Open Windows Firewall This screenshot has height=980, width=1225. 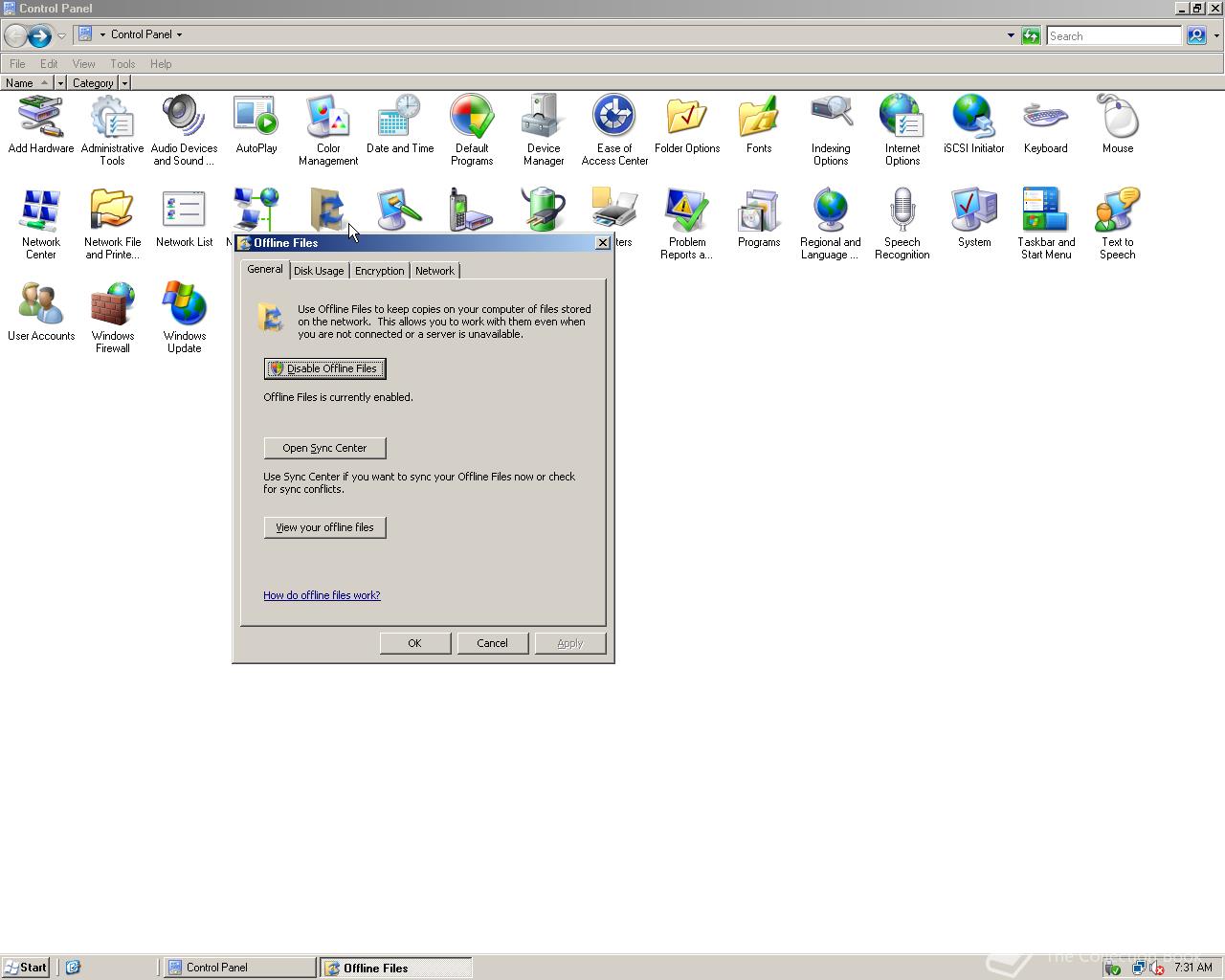[112, 319]
